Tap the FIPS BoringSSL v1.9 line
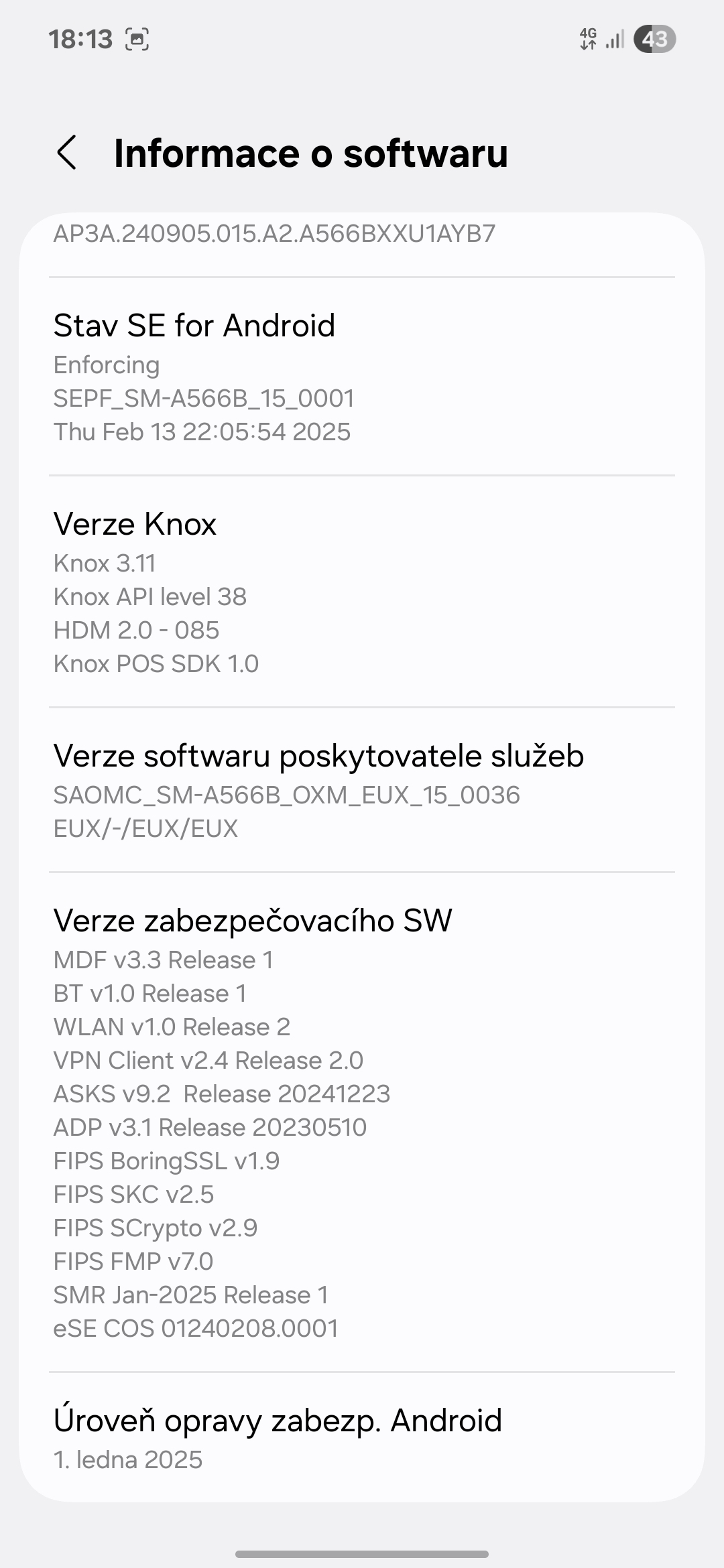The image size is (724, 1568). [x=166, y=1161]
